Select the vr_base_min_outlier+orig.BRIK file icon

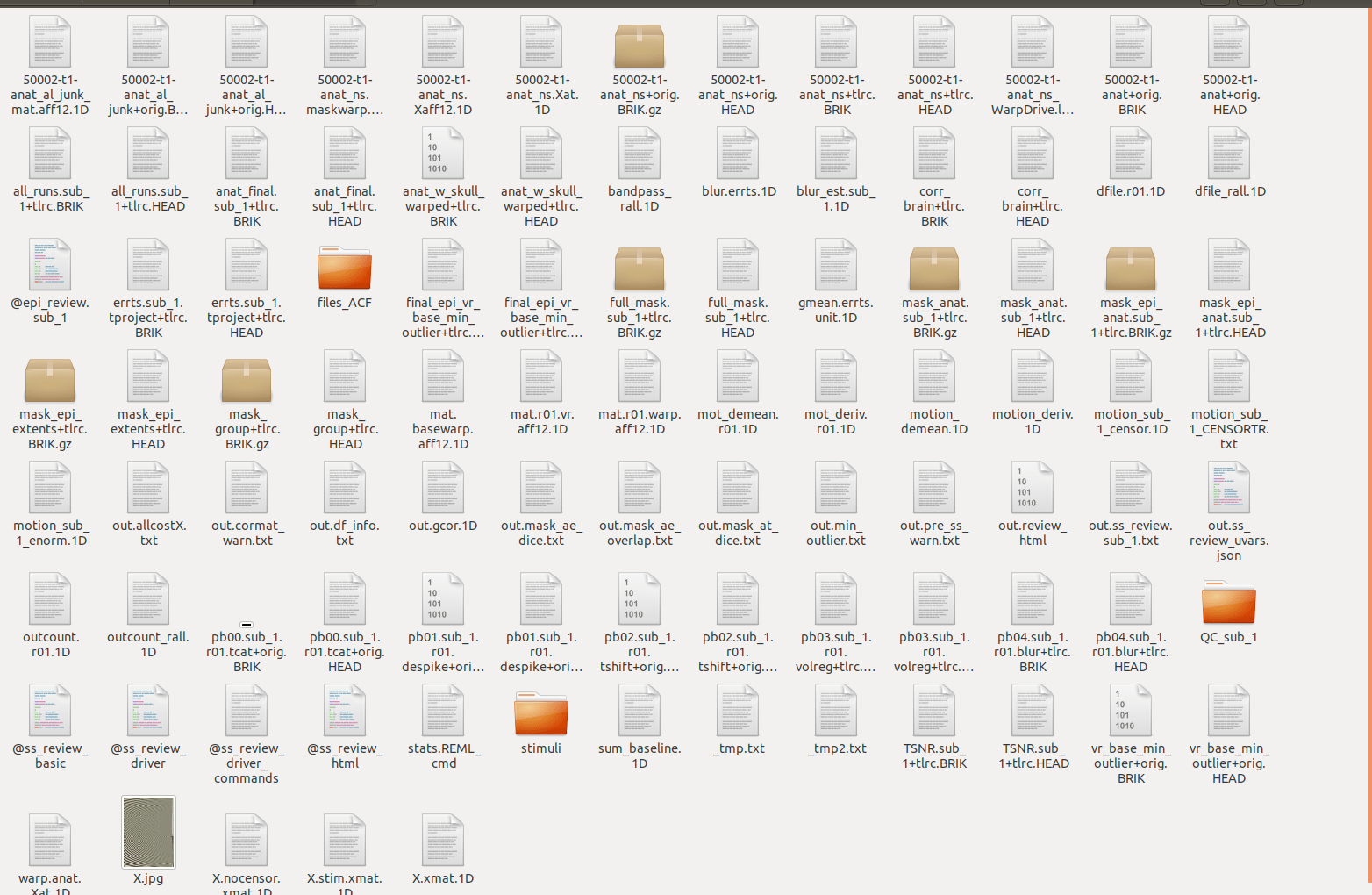pos(1131,710)
